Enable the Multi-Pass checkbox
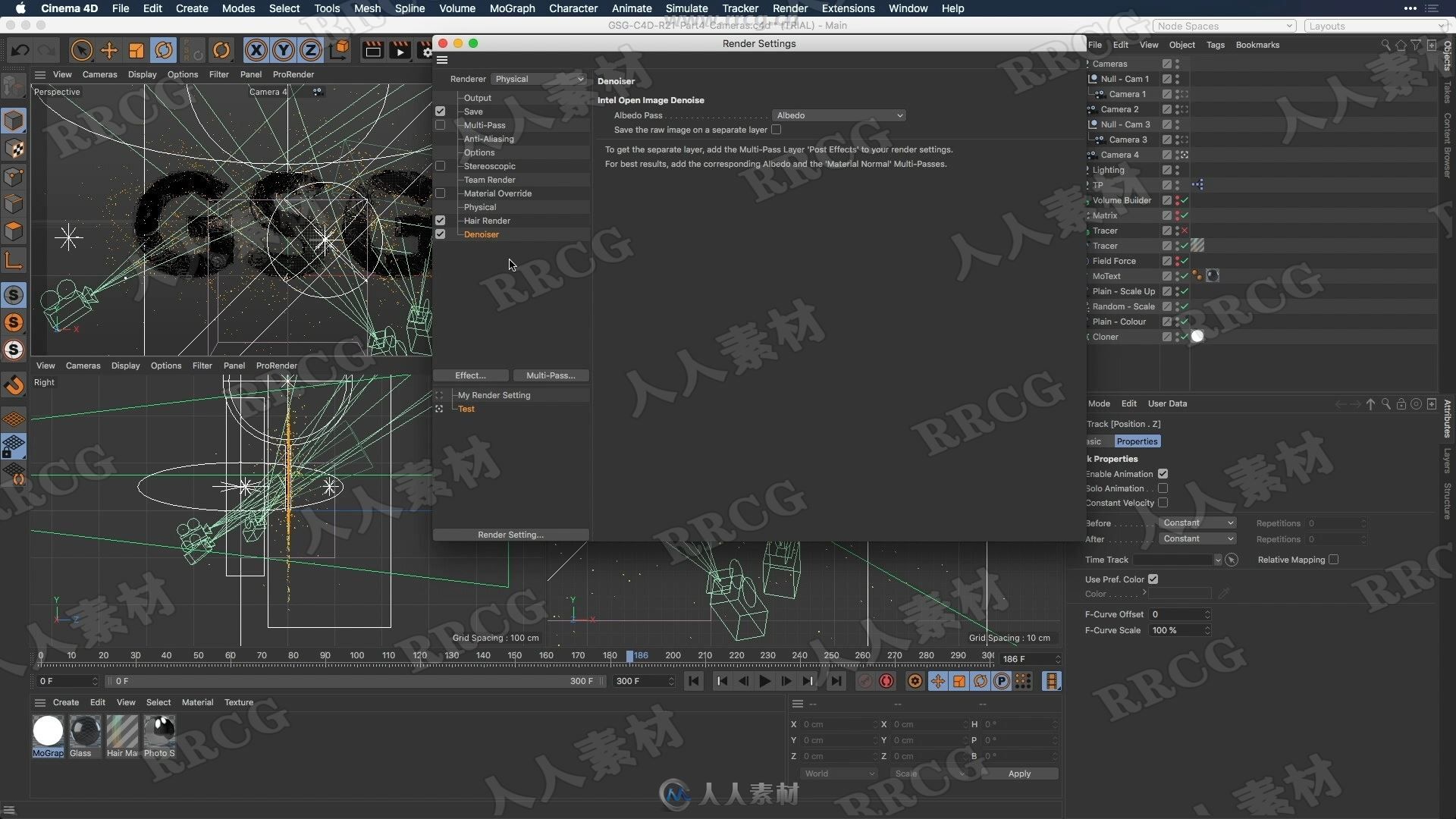 pos(440,125)
